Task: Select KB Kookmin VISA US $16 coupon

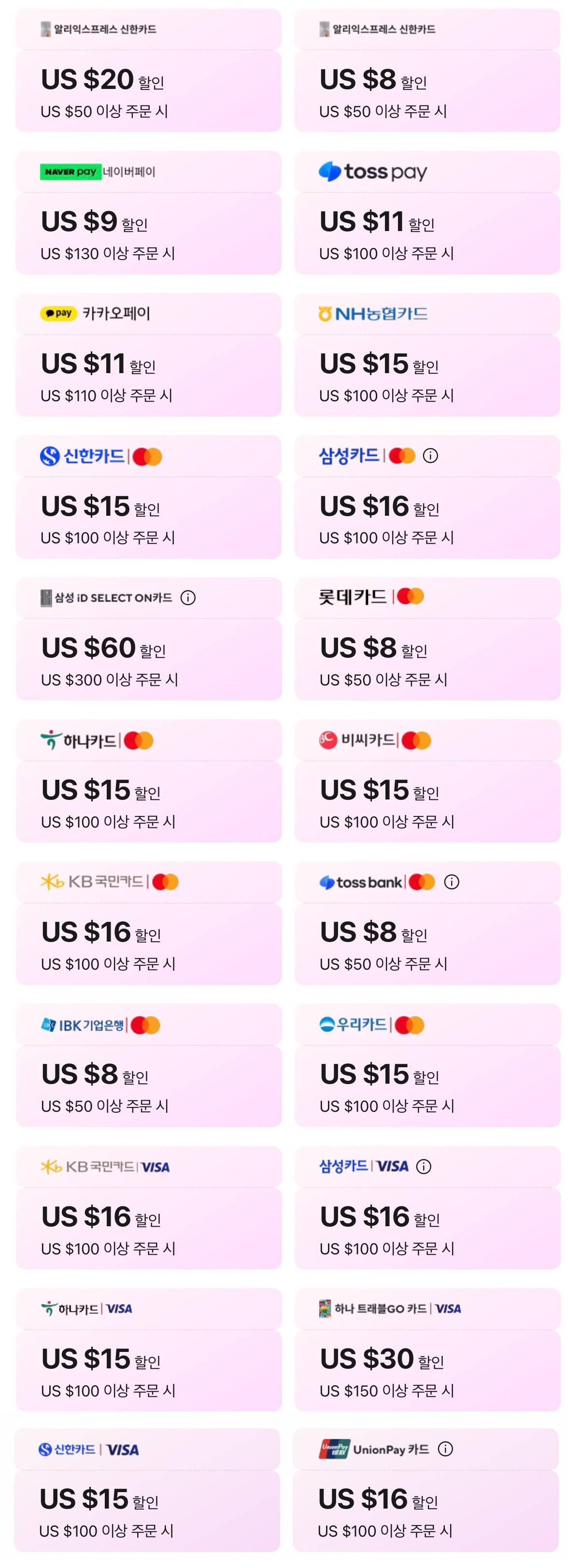Action: [x=148, y=1228]
